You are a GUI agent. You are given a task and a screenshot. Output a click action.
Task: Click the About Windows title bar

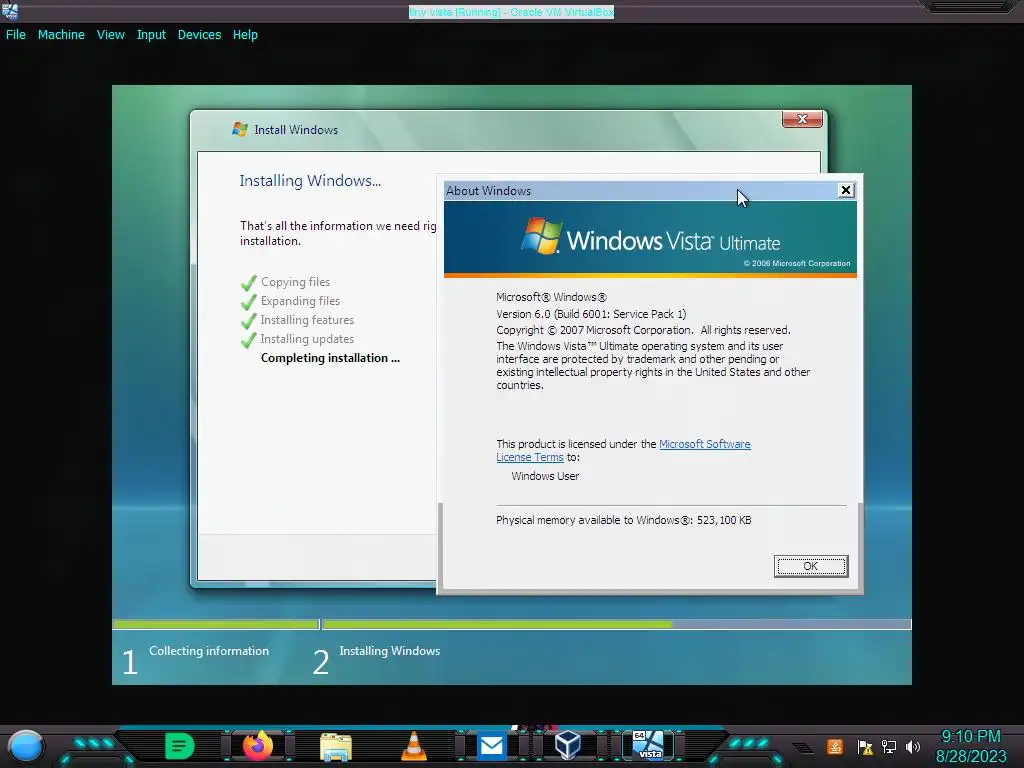pos(640,191)
